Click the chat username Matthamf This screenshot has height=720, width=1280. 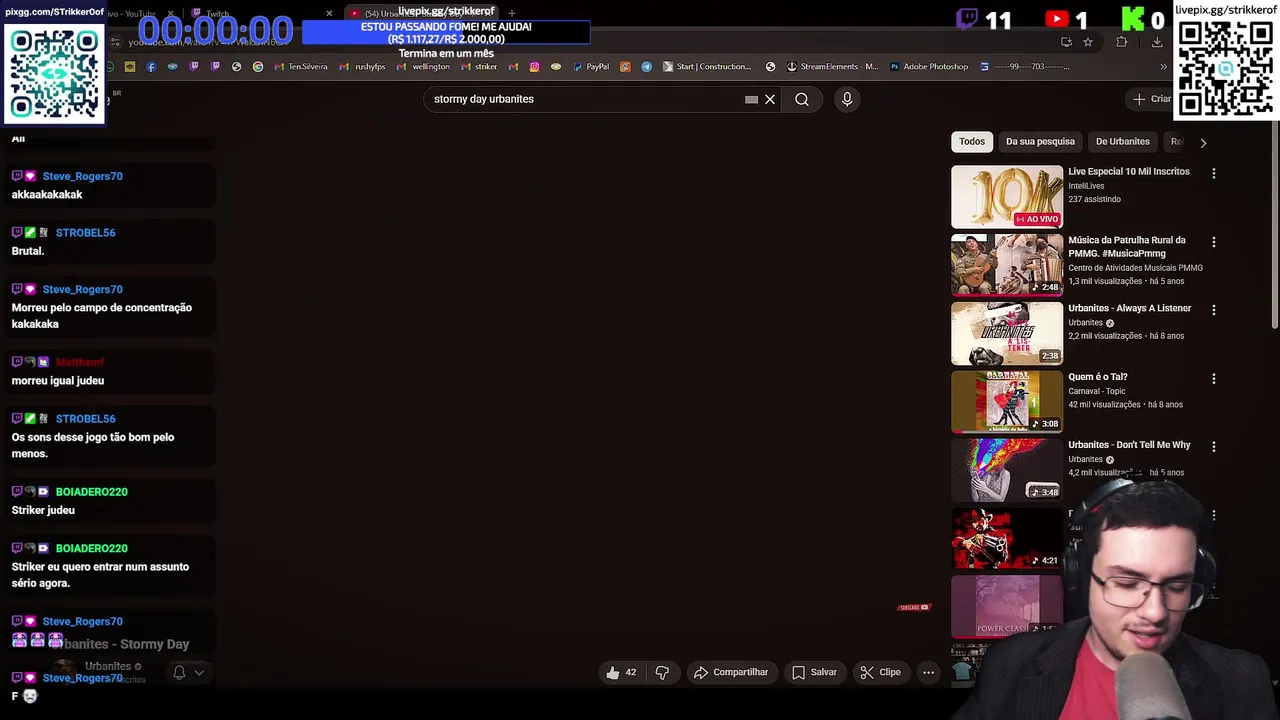79,362
